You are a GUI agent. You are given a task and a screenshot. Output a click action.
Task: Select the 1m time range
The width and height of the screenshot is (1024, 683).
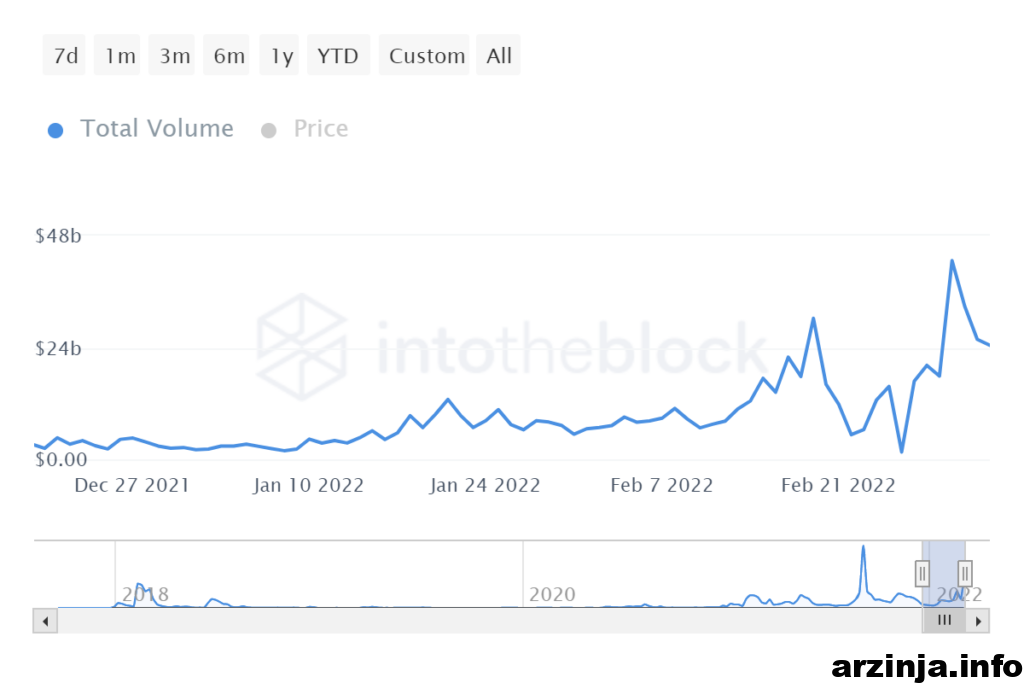117,55
